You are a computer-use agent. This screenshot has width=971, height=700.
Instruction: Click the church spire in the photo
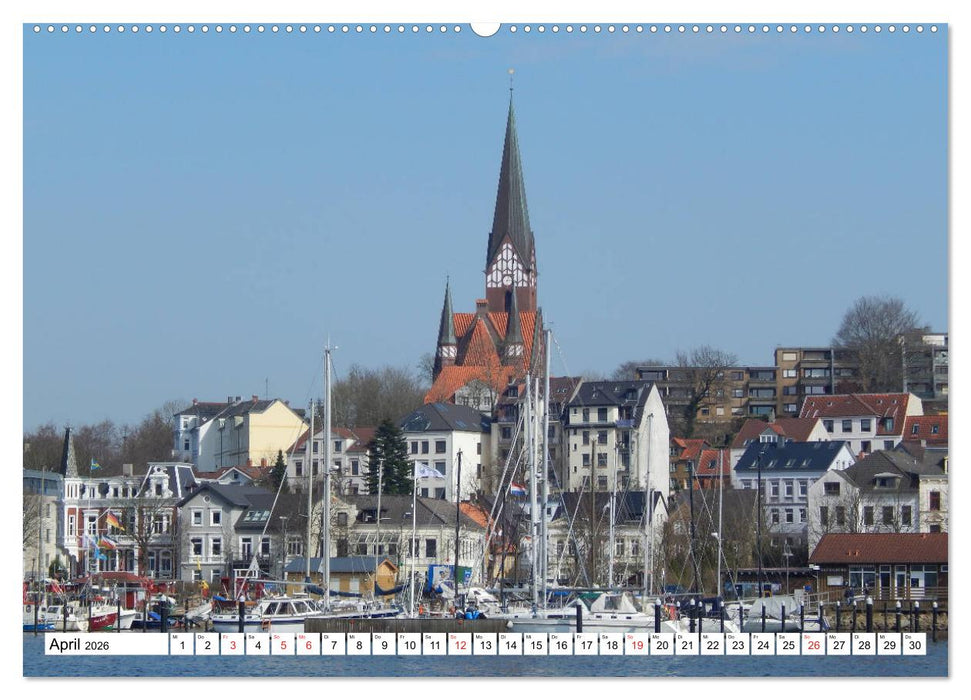coord(512,180)
